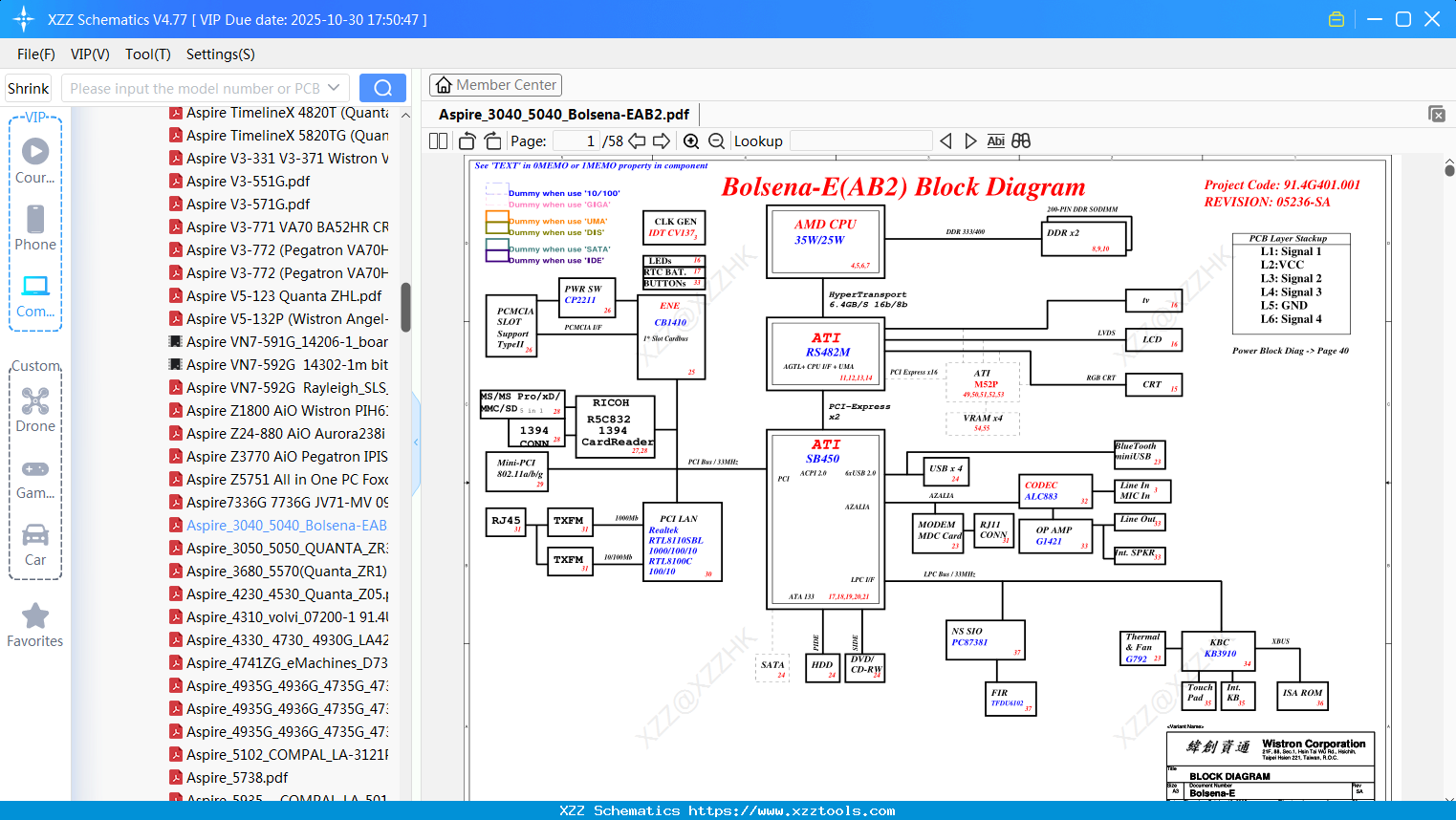Select the highlighted Aspire_3040_5040_Bolsena-EAB file
1456x820 pixels.
279,526
